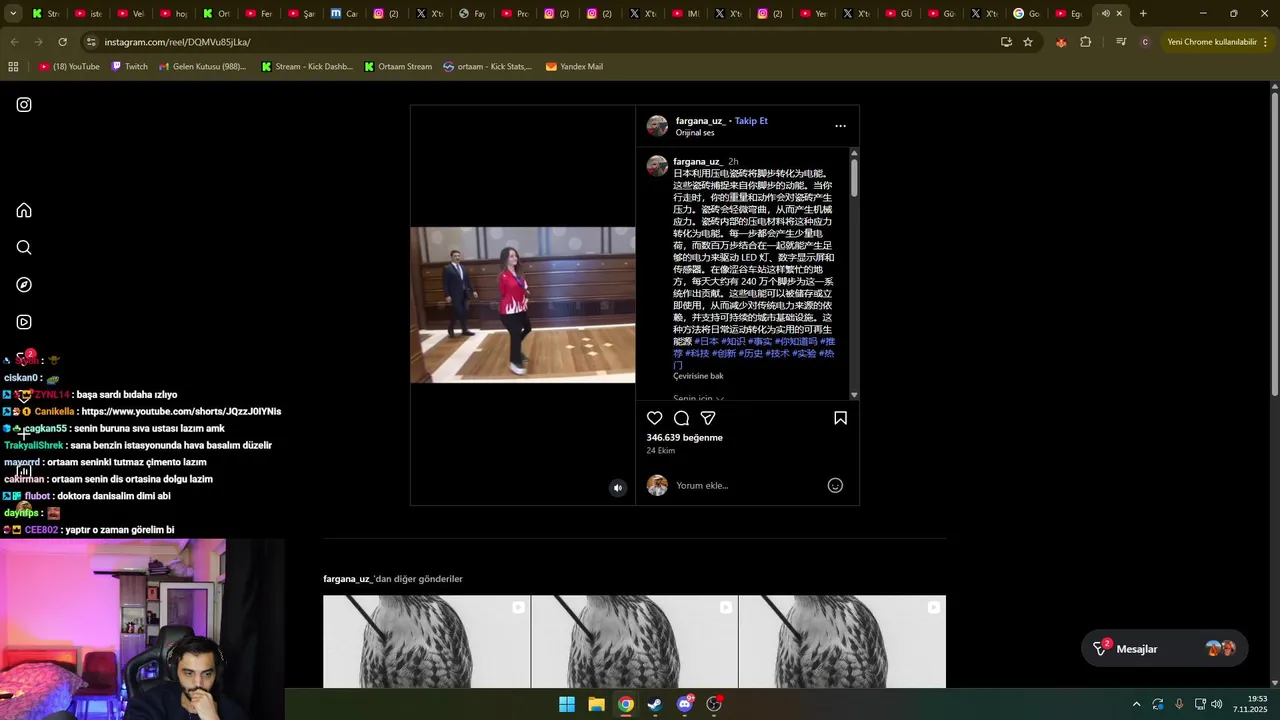Share the reel with paper plane icon

pos(708,418)
